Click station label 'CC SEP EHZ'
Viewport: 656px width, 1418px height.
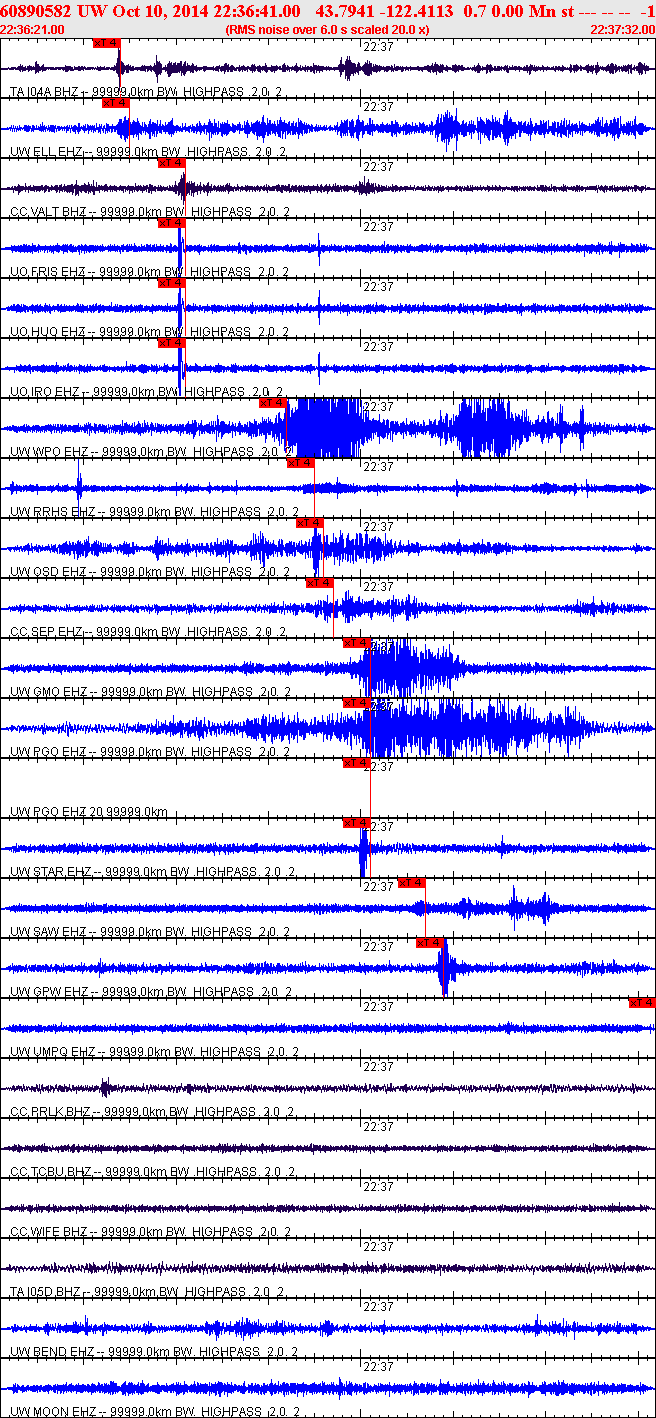tap(46, 632)
